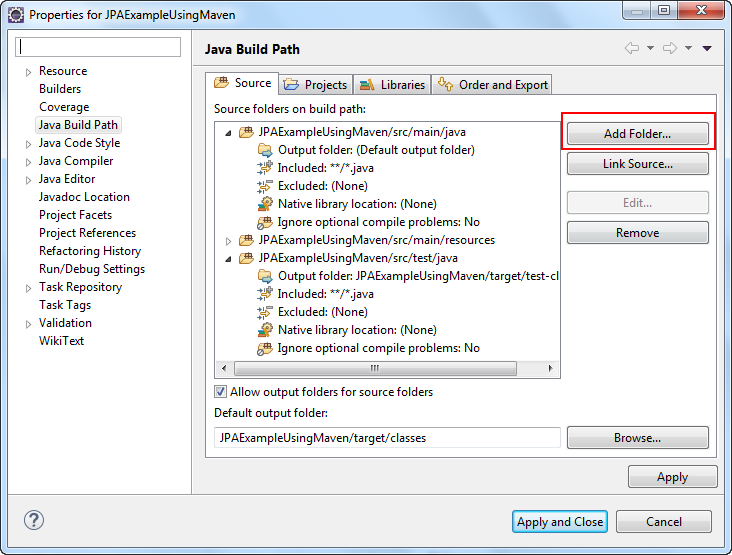Select the JPAExampleUsingMaven/src/main/resources row

[x=377, y=240]
